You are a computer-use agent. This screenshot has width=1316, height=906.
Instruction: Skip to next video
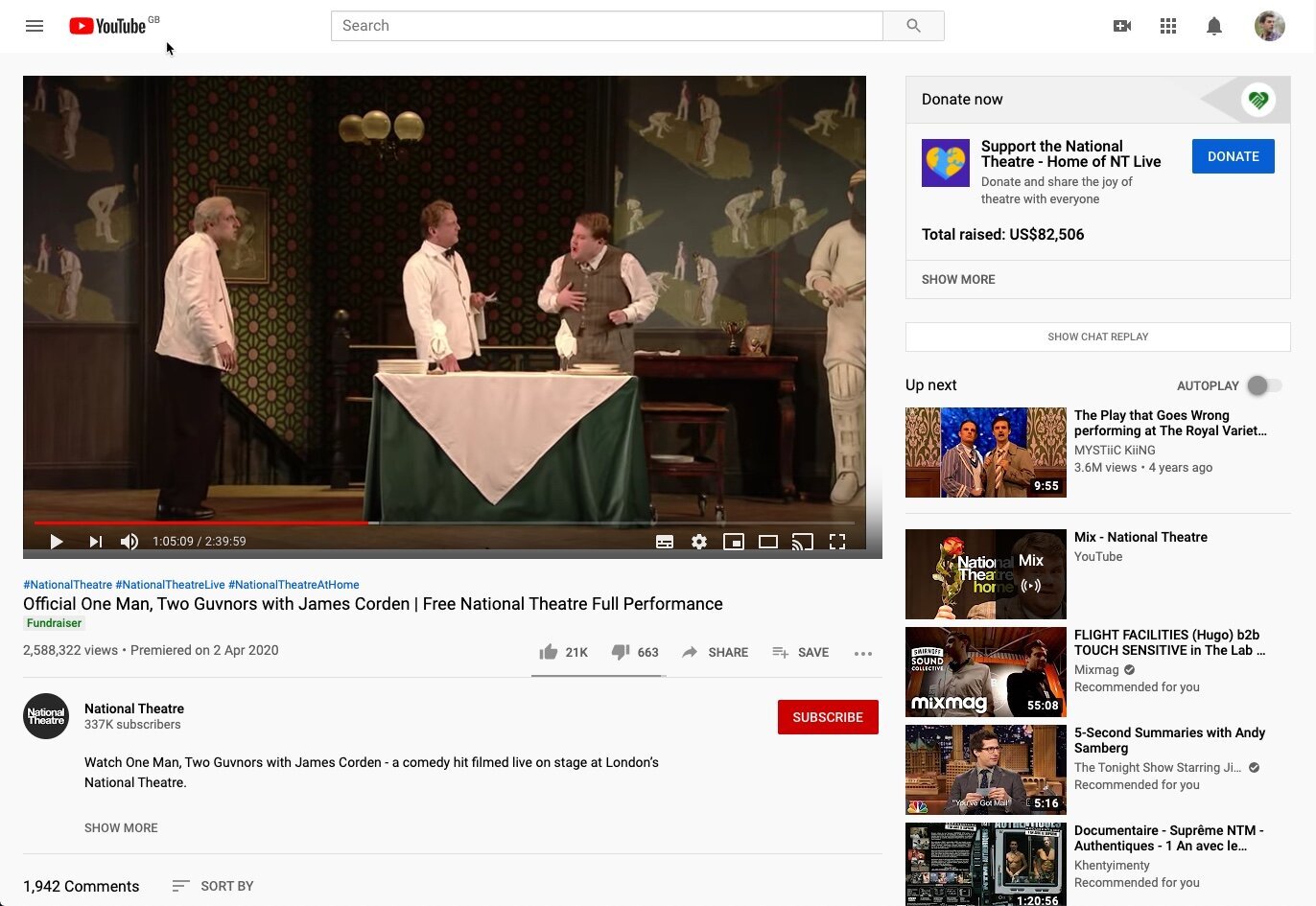[x=95, y=542]
